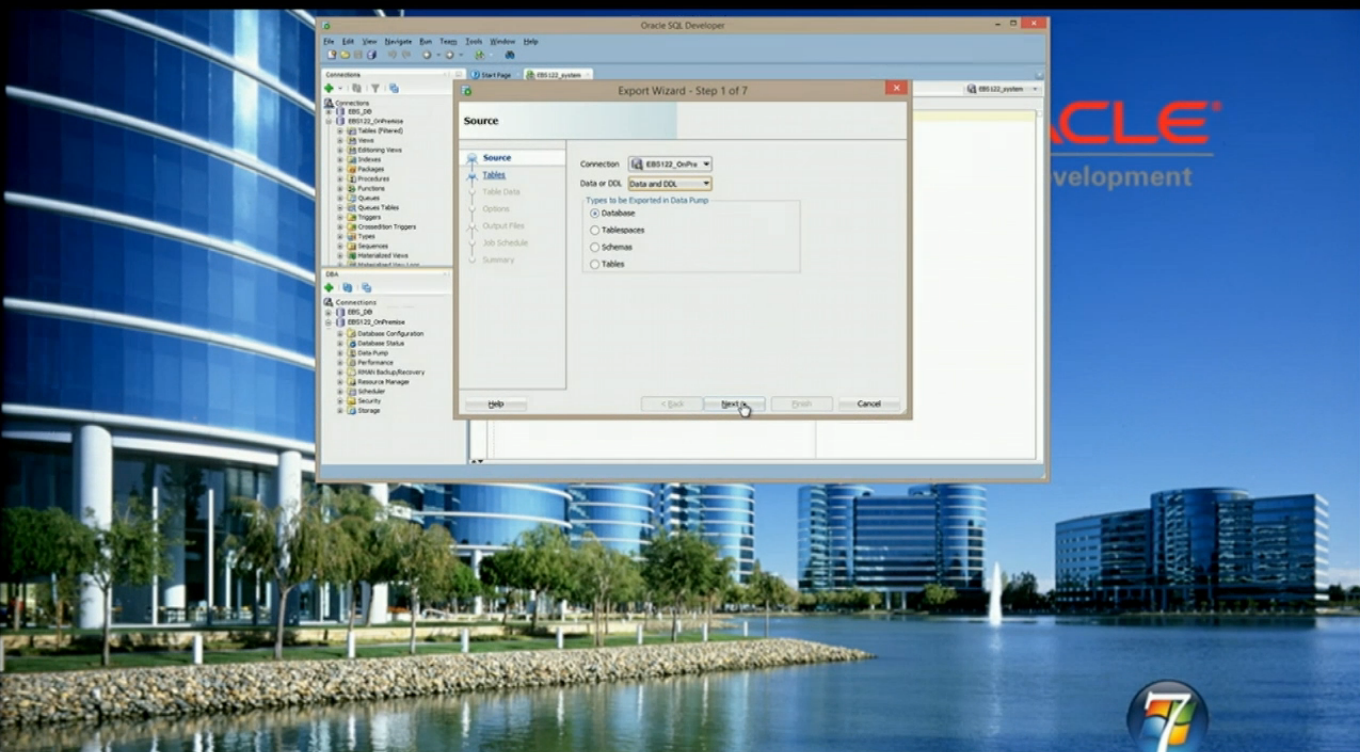
Task: Open the Team menu
Action: [x=448, y=41]
